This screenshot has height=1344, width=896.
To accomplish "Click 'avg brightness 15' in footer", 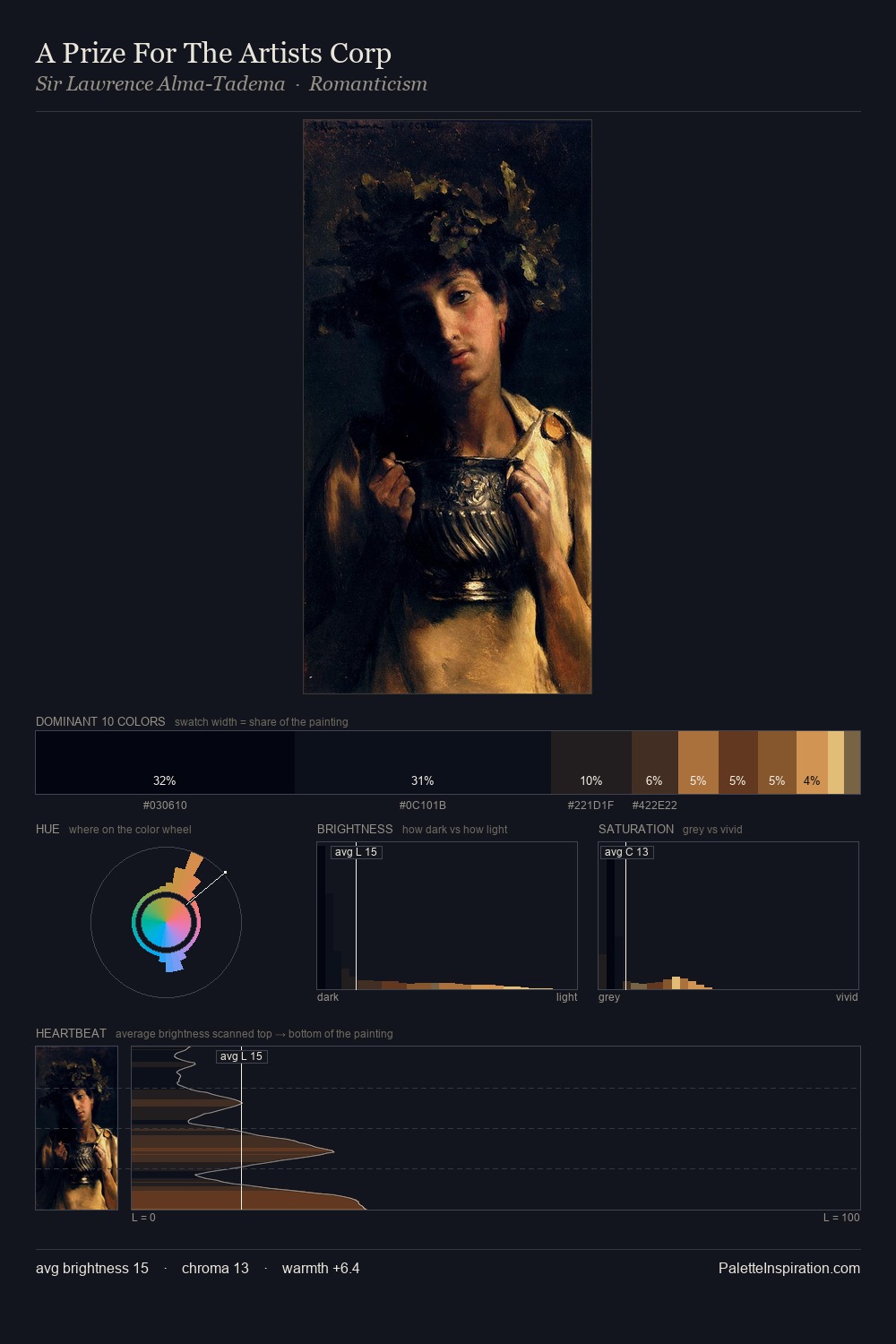I will point(92,1269).
